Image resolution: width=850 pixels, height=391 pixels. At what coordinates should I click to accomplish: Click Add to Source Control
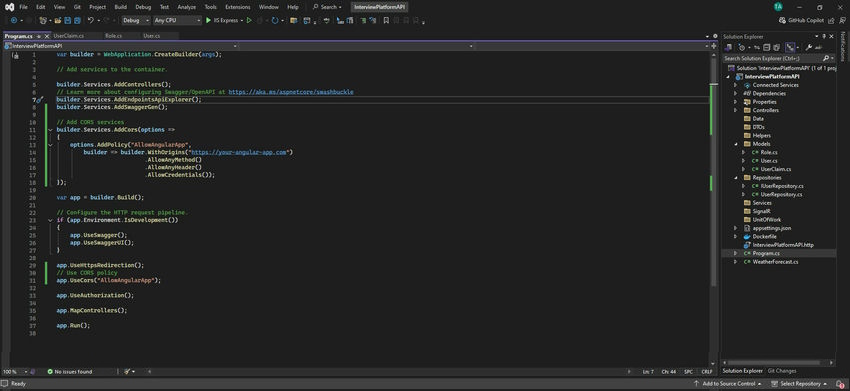coord(729,383)
